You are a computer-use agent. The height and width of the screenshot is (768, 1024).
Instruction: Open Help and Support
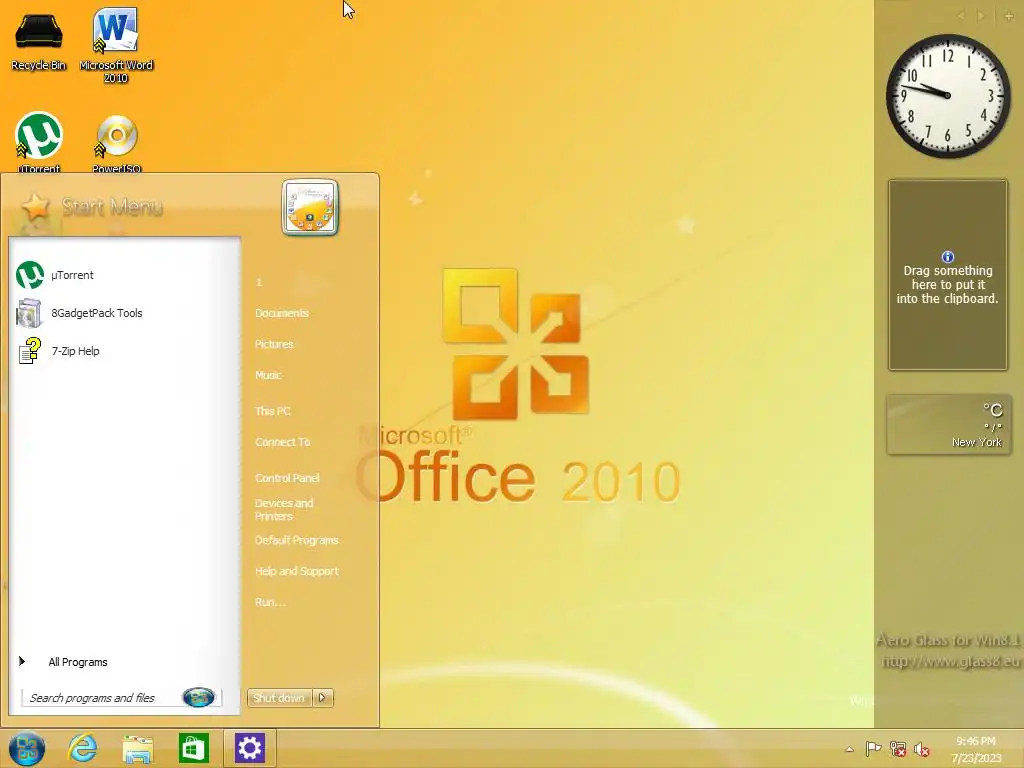(x=297, y=571)
